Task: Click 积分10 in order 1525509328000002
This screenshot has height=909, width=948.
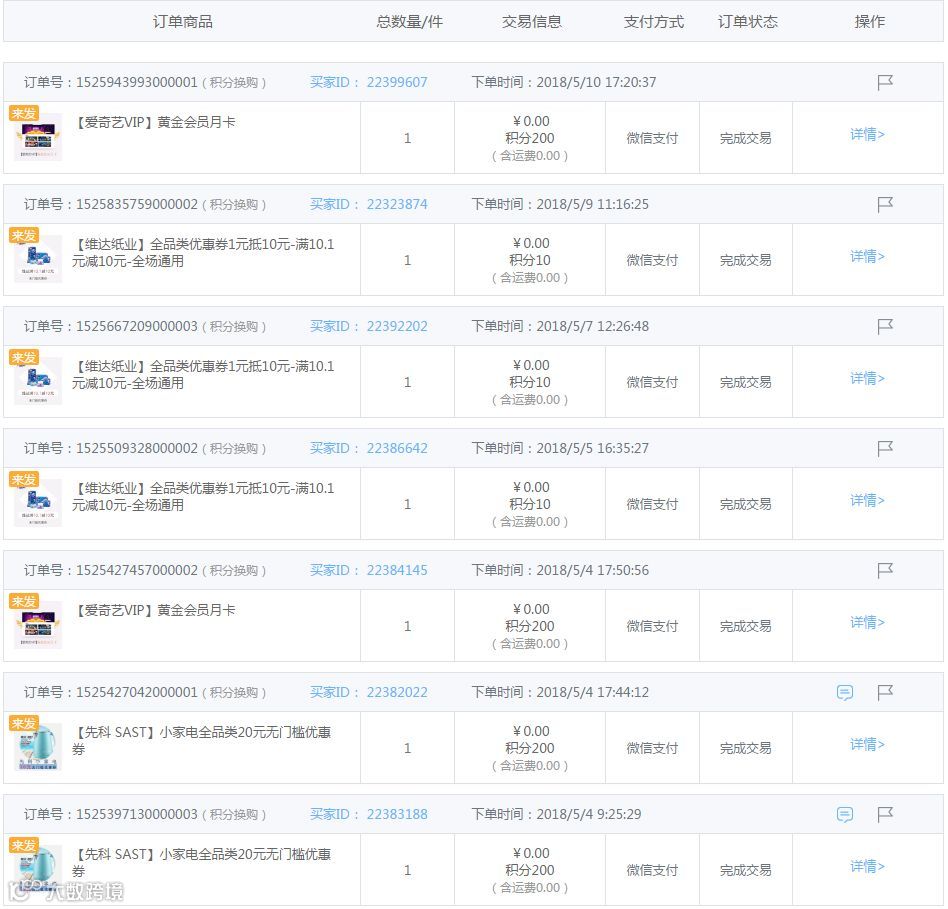Action: pyautogui.click(x=530, y=504)
